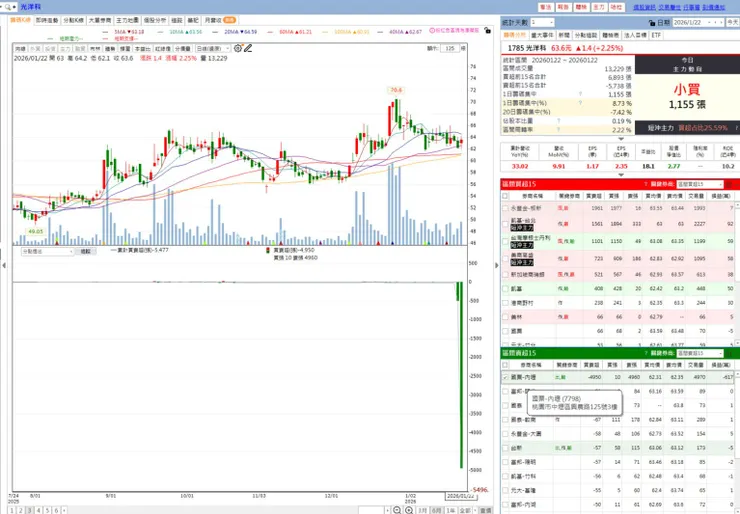Click the search magnifier icon at top left
The image size is (740, 514).
point(8,7)
